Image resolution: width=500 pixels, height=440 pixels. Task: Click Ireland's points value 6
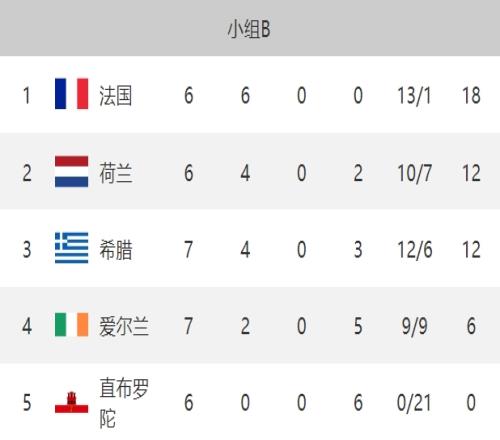(x=471, y=326)
